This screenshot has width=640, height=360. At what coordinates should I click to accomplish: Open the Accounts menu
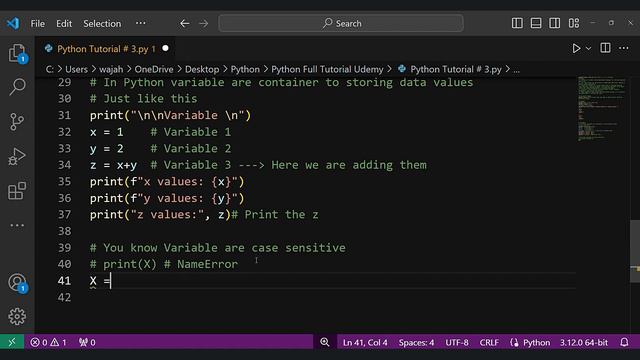tap(17, 282)
